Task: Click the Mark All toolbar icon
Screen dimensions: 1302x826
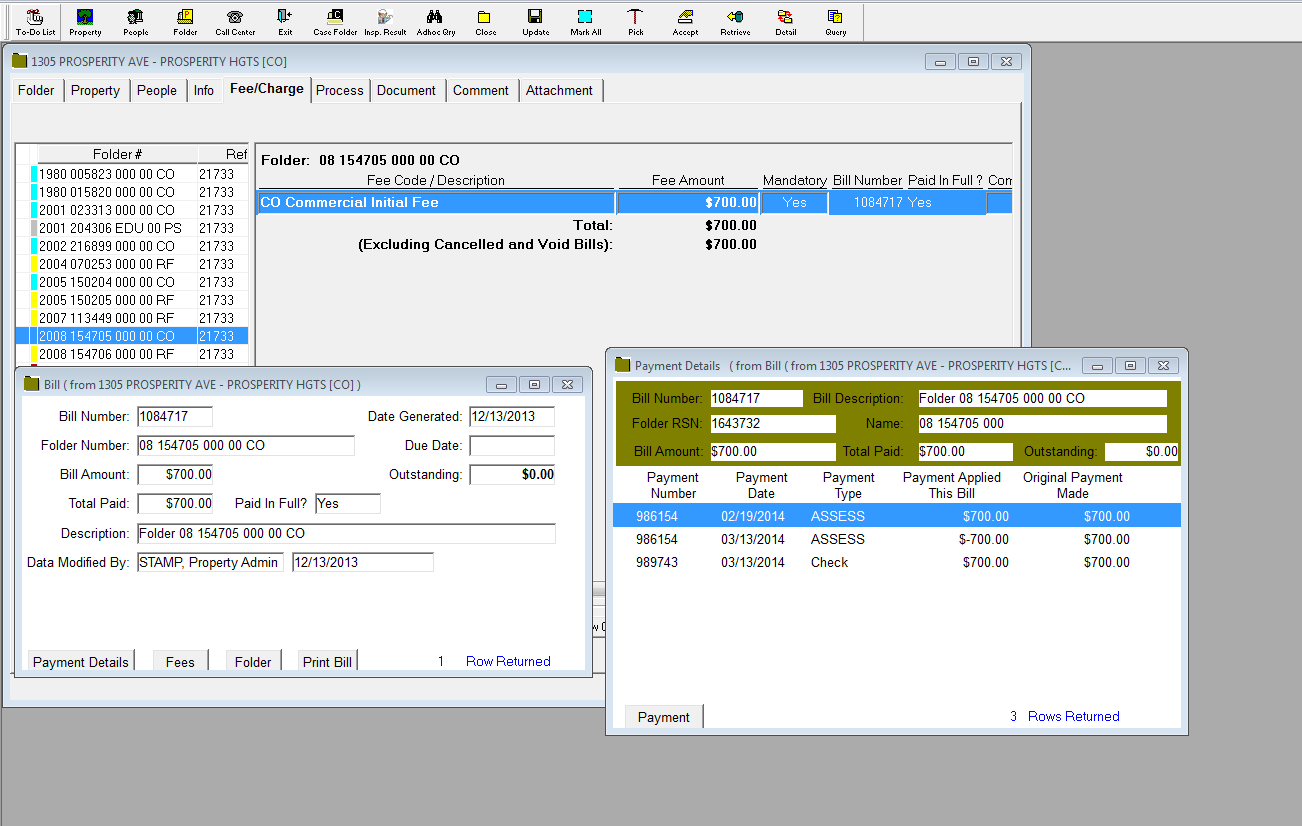Action: click(585, 21)
